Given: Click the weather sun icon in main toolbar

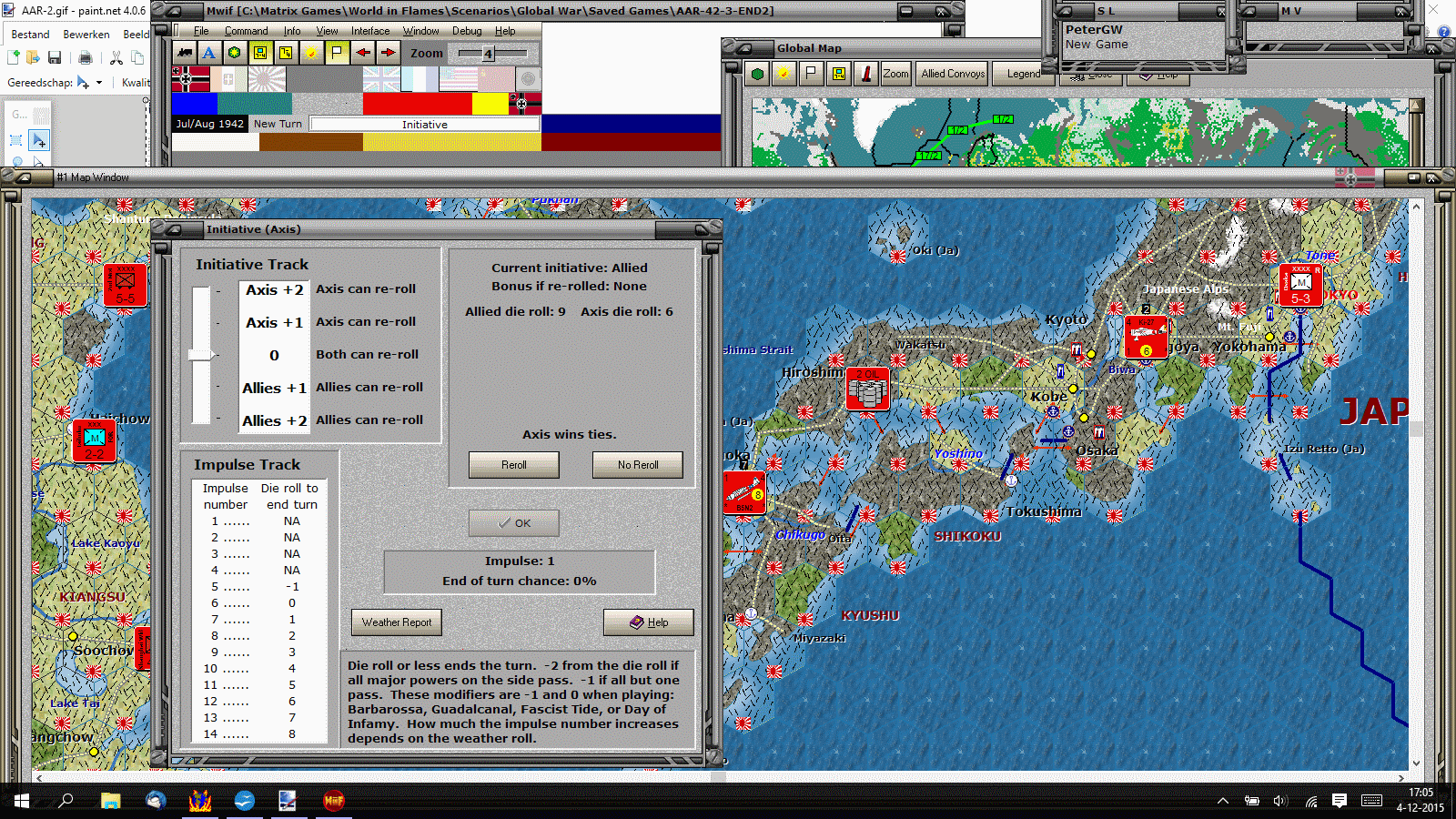Looking at the screenshot, I should [x=311, y=53].
